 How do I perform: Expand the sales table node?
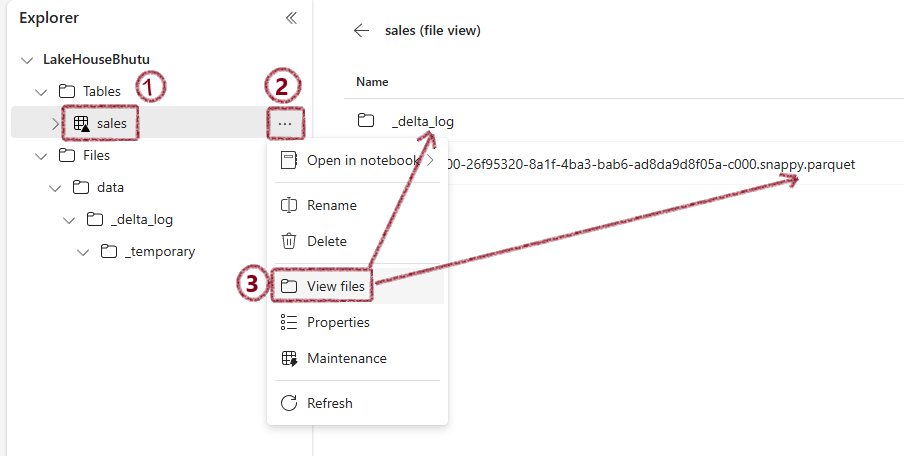pyautogui.click(x=55, y=123)
